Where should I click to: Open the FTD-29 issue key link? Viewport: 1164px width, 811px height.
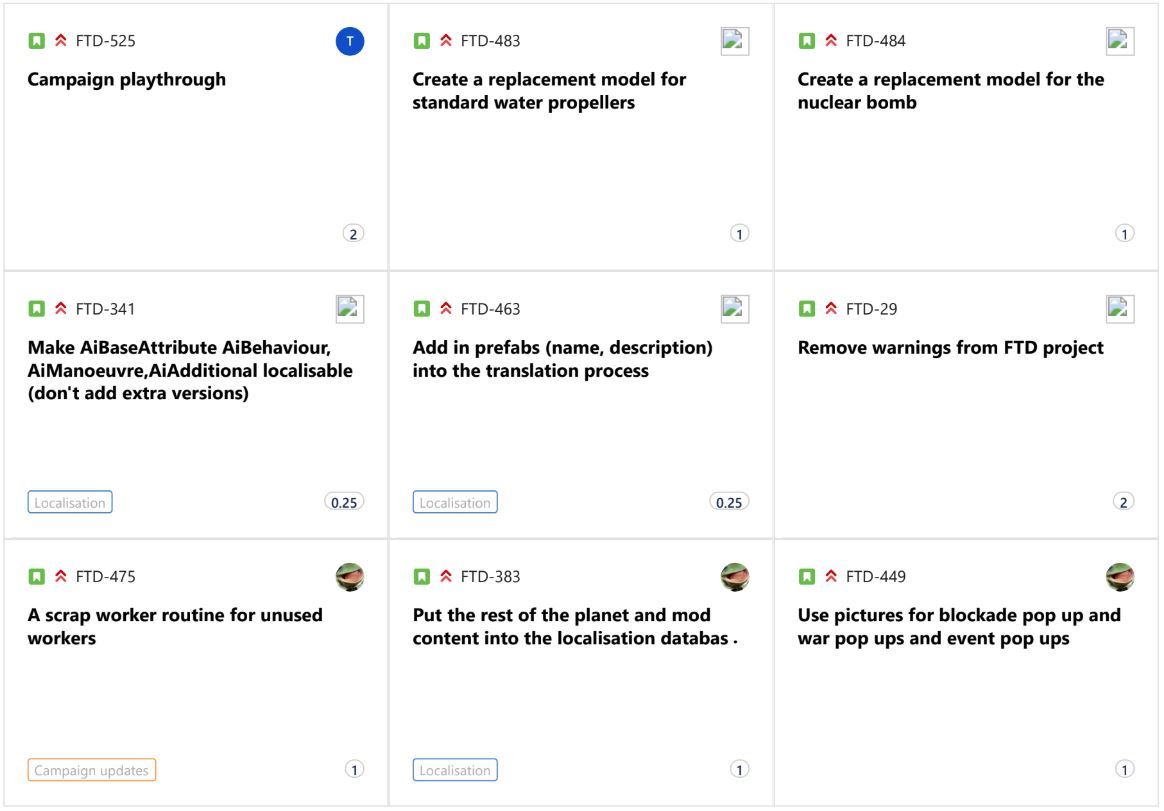pos(872,309)
